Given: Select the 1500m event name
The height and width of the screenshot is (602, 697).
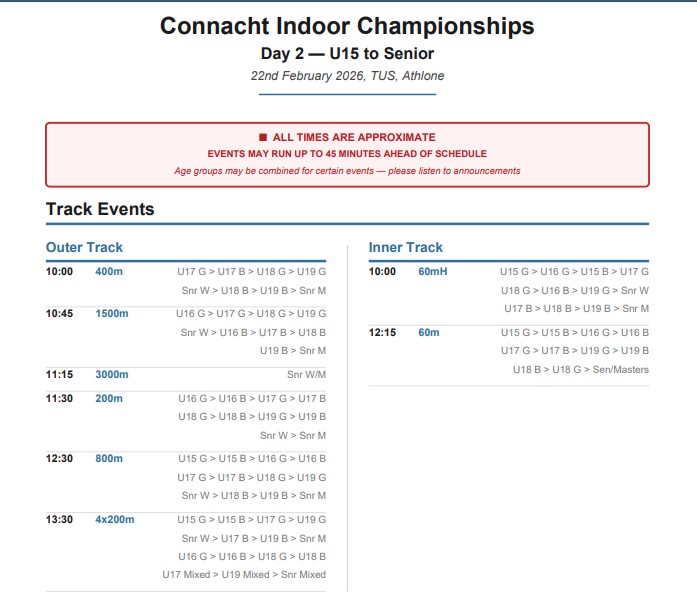Looking at the screenshot, I should coord(111,313).
